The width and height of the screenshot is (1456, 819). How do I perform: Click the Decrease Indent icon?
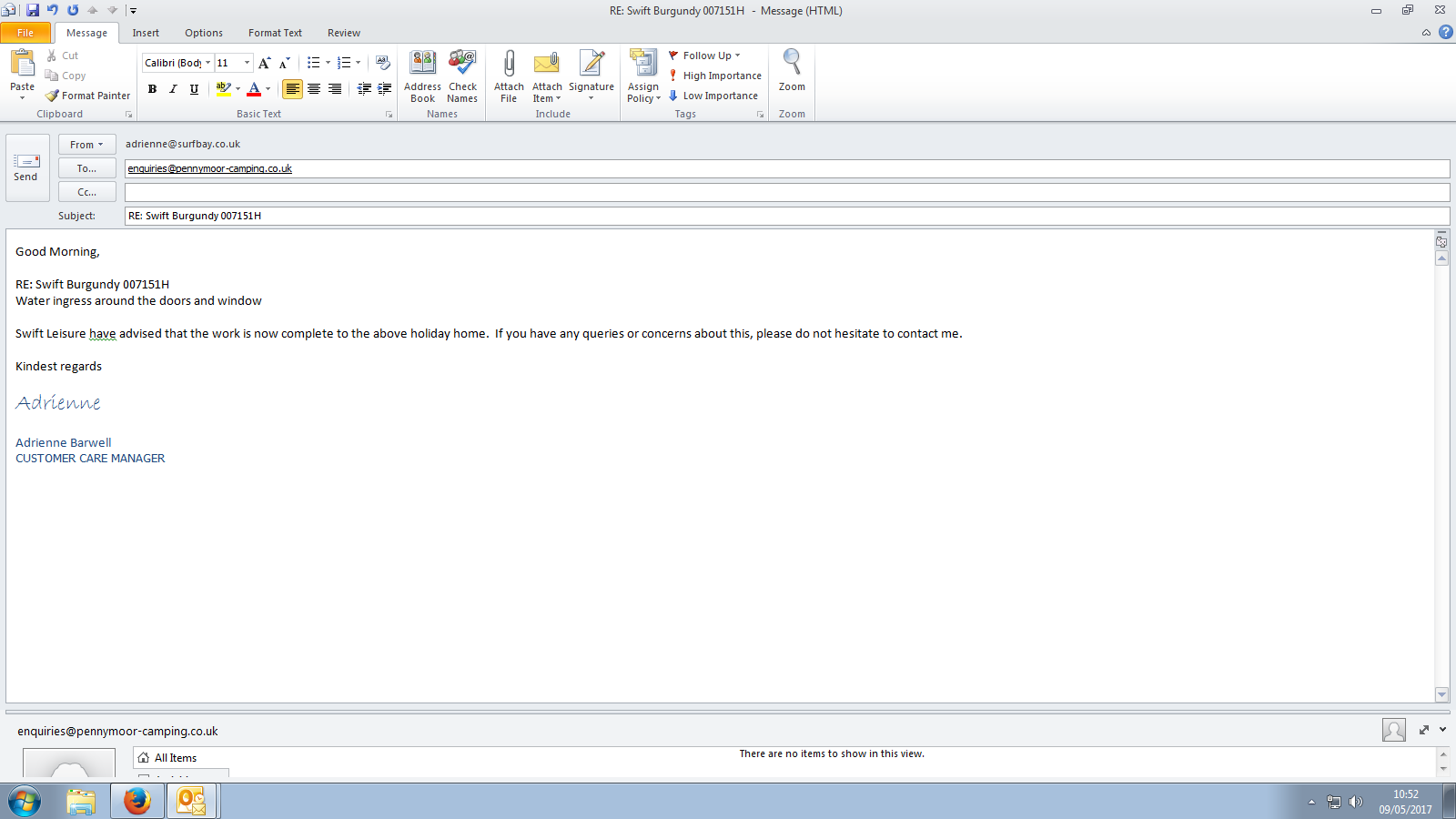tap(364, 88)
